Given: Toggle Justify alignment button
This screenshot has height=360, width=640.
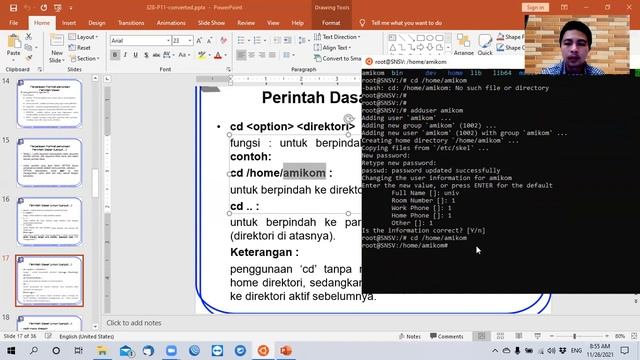Looking at the screenshot, I should tap(272, 55).
